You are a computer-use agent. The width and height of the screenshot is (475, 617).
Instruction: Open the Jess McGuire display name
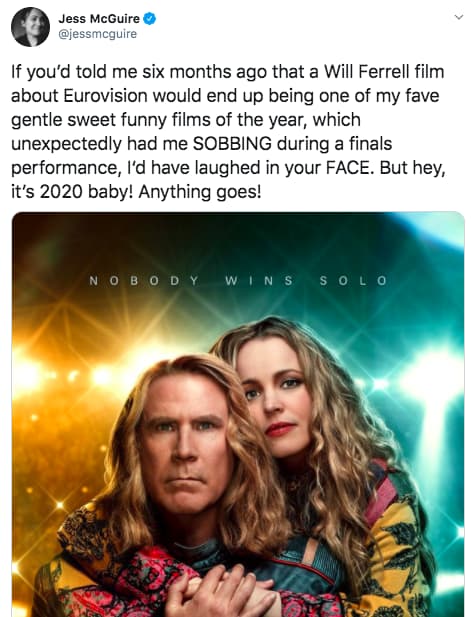click(x=99, y=18)
